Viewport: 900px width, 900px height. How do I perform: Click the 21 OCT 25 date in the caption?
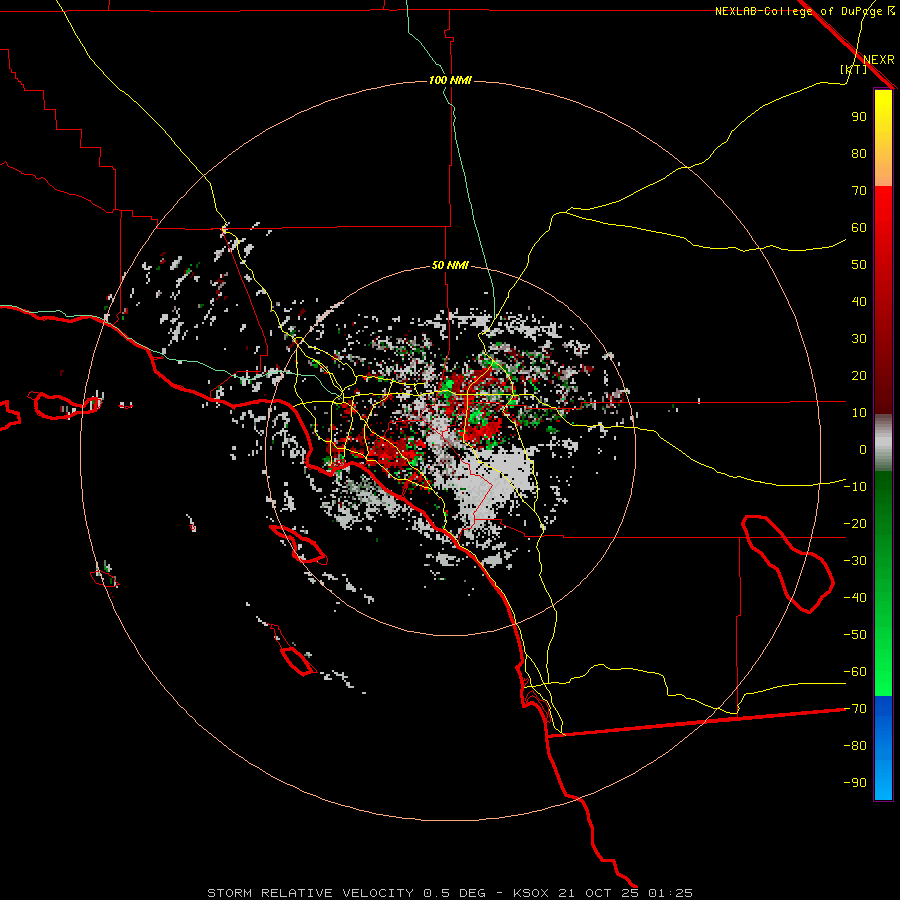point(598,893)
